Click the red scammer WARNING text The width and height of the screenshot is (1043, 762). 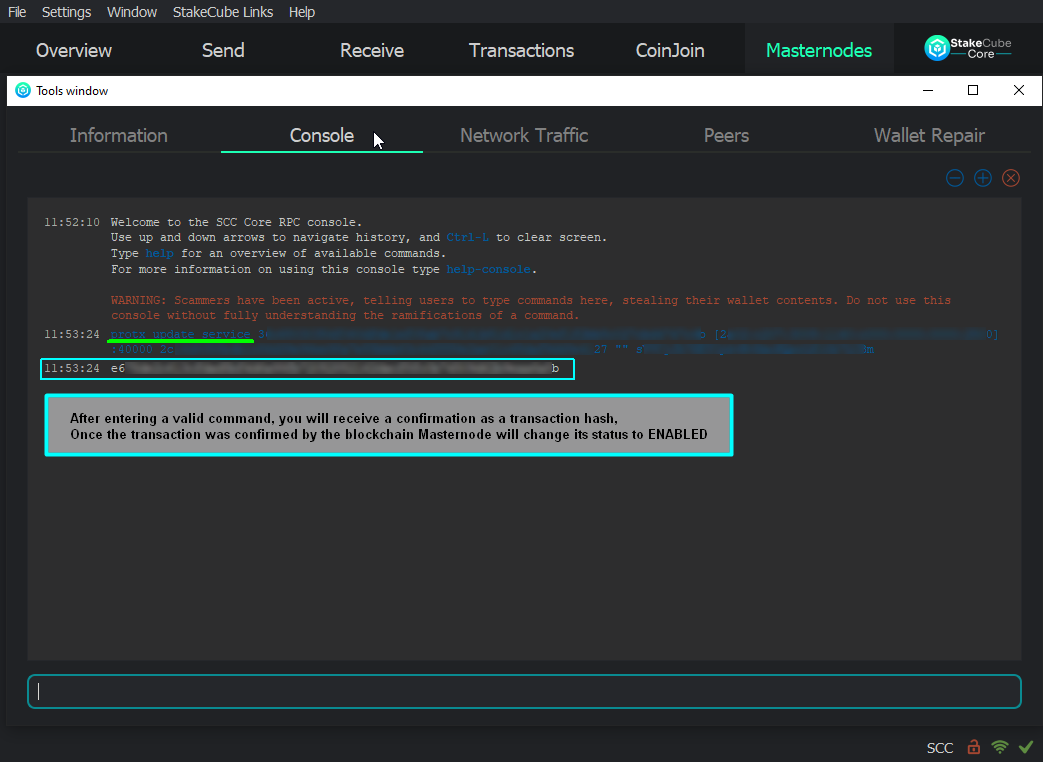click(531, 308)
